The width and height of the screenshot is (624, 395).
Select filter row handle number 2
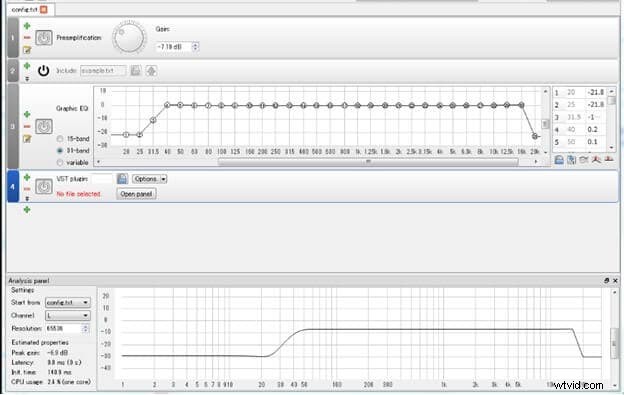[x=13, y=71]
